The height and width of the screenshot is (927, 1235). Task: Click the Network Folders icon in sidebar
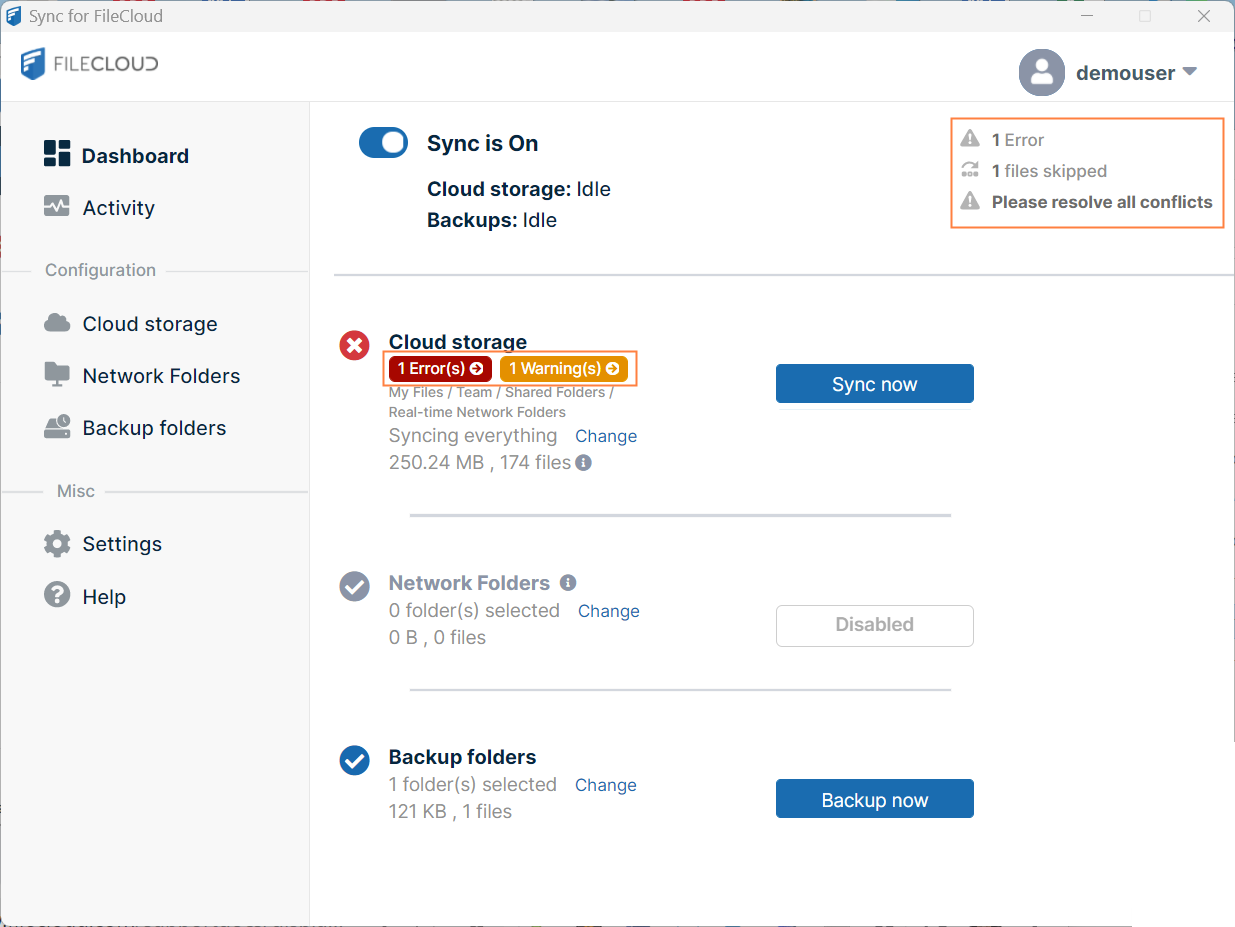pos(57,375)
